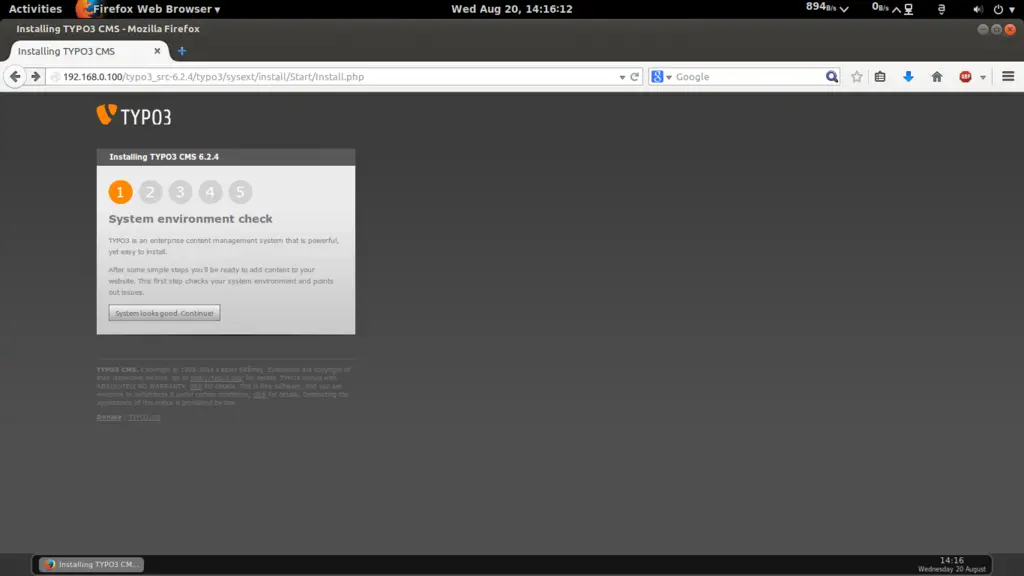Click installation step 4 circle
Screen dimensions: 1024x576
[x=210, y=192]
